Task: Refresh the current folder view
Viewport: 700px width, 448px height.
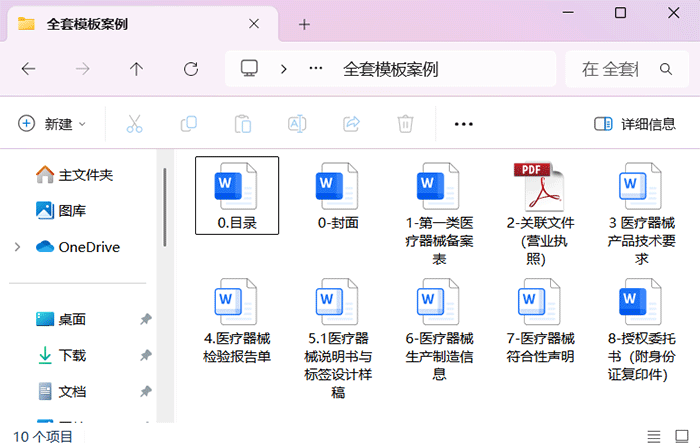Action: [x=191, y=69]
